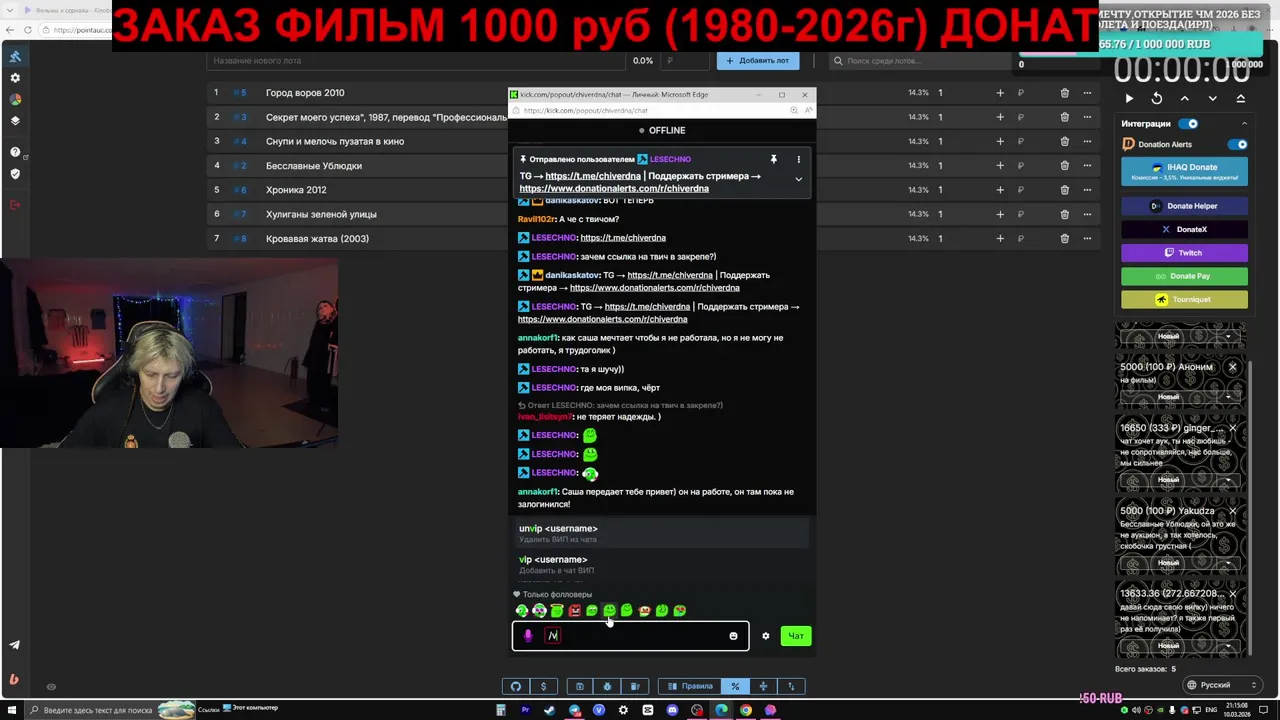Click the Чат send button
The image size is (1280, 720).
click(x=796, y=636)
